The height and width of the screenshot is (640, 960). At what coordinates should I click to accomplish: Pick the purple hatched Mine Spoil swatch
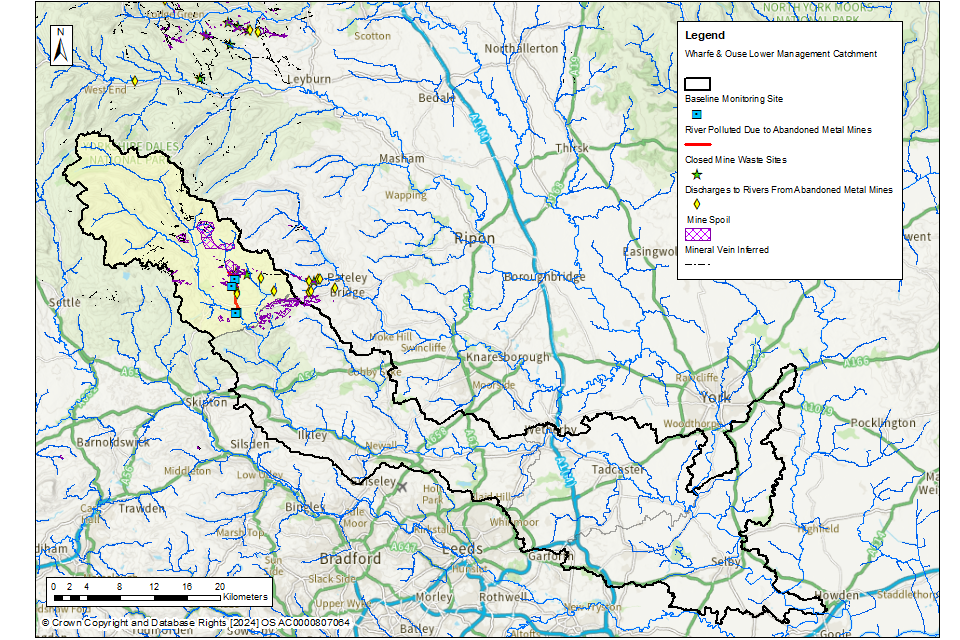pos(697,234)
